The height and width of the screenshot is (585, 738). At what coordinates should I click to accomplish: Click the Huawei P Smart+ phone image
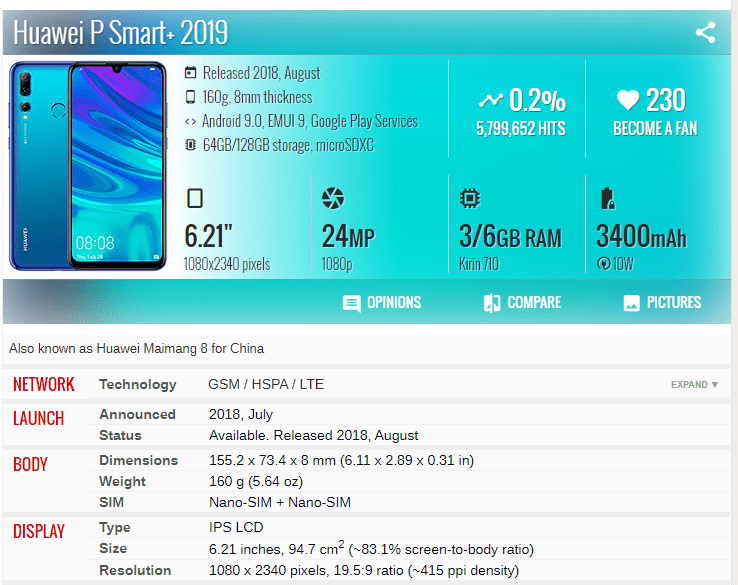88,166
